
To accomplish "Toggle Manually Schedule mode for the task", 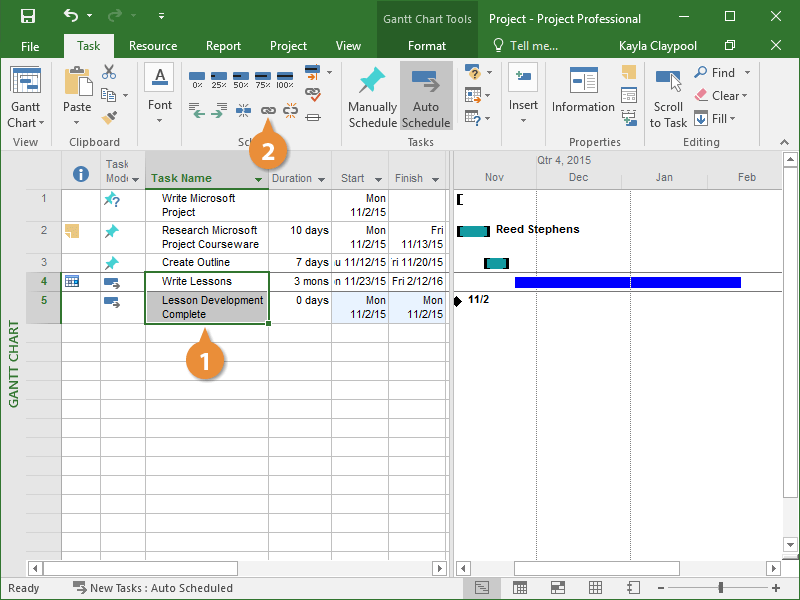I will [372, 97].
